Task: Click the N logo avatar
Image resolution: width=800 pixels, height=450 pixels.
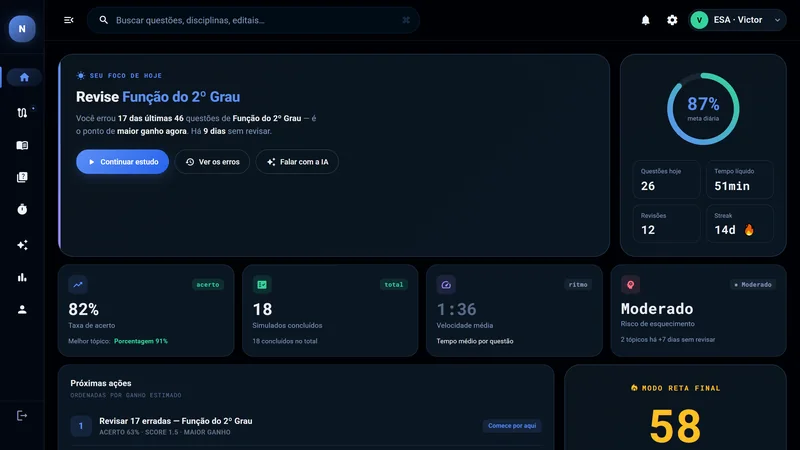Action: pyautogui.click(x=22, y=29)
